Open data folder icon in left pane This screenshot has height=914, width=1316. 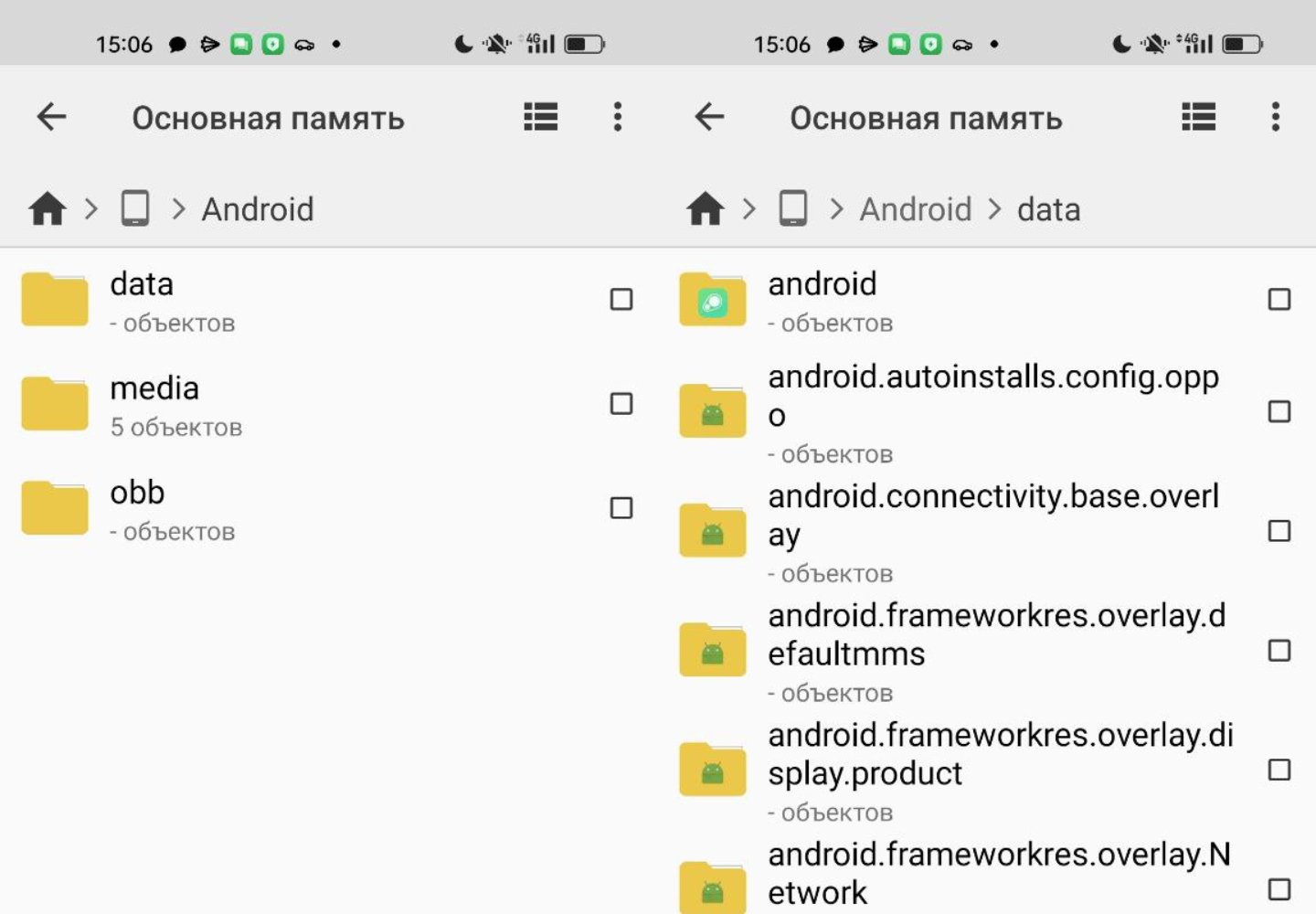pyautogui.click(x=55, y=299)
